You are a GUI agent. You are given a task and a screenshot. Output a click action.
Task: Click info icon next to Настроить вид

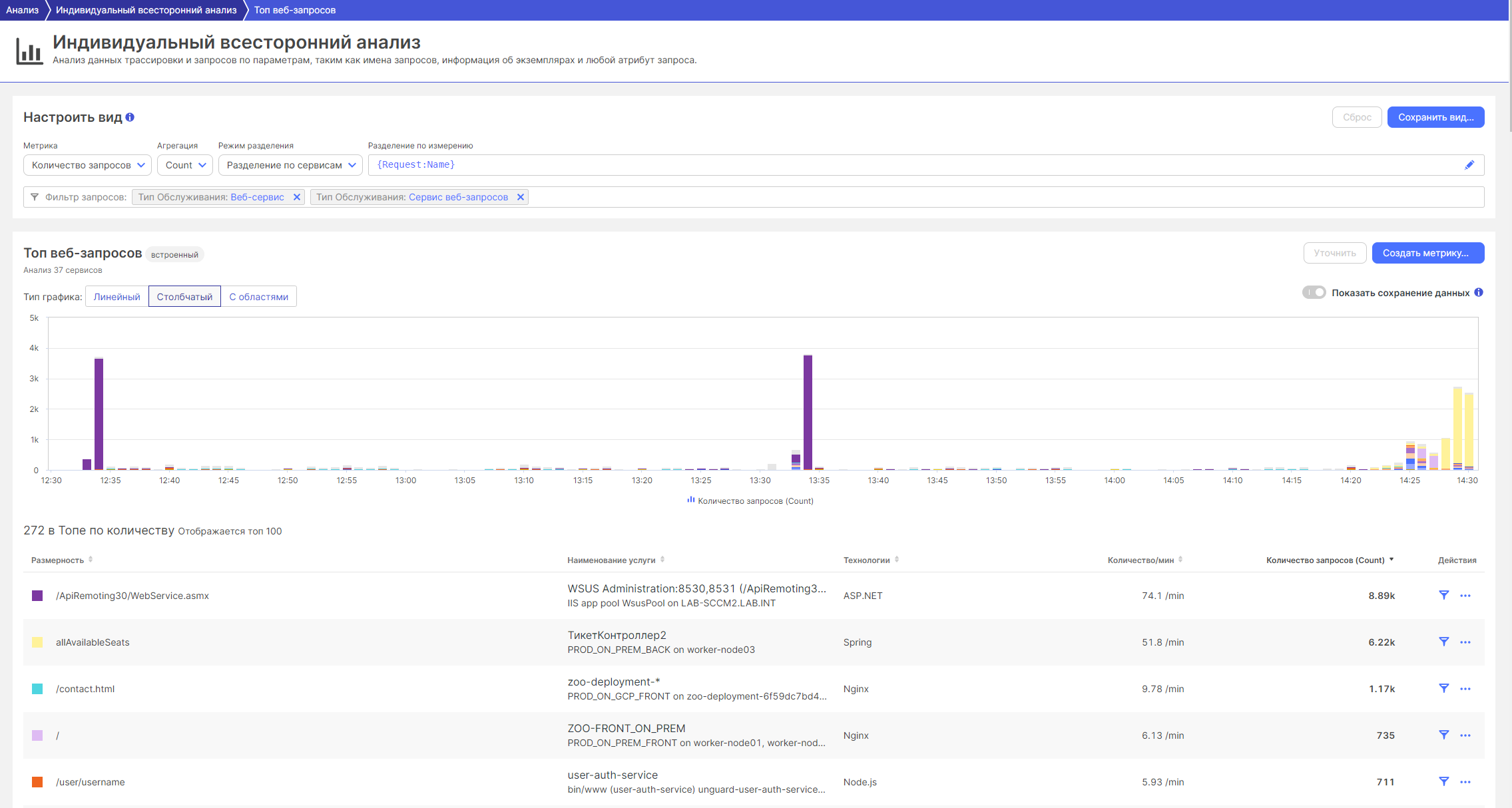pos(130,117)
